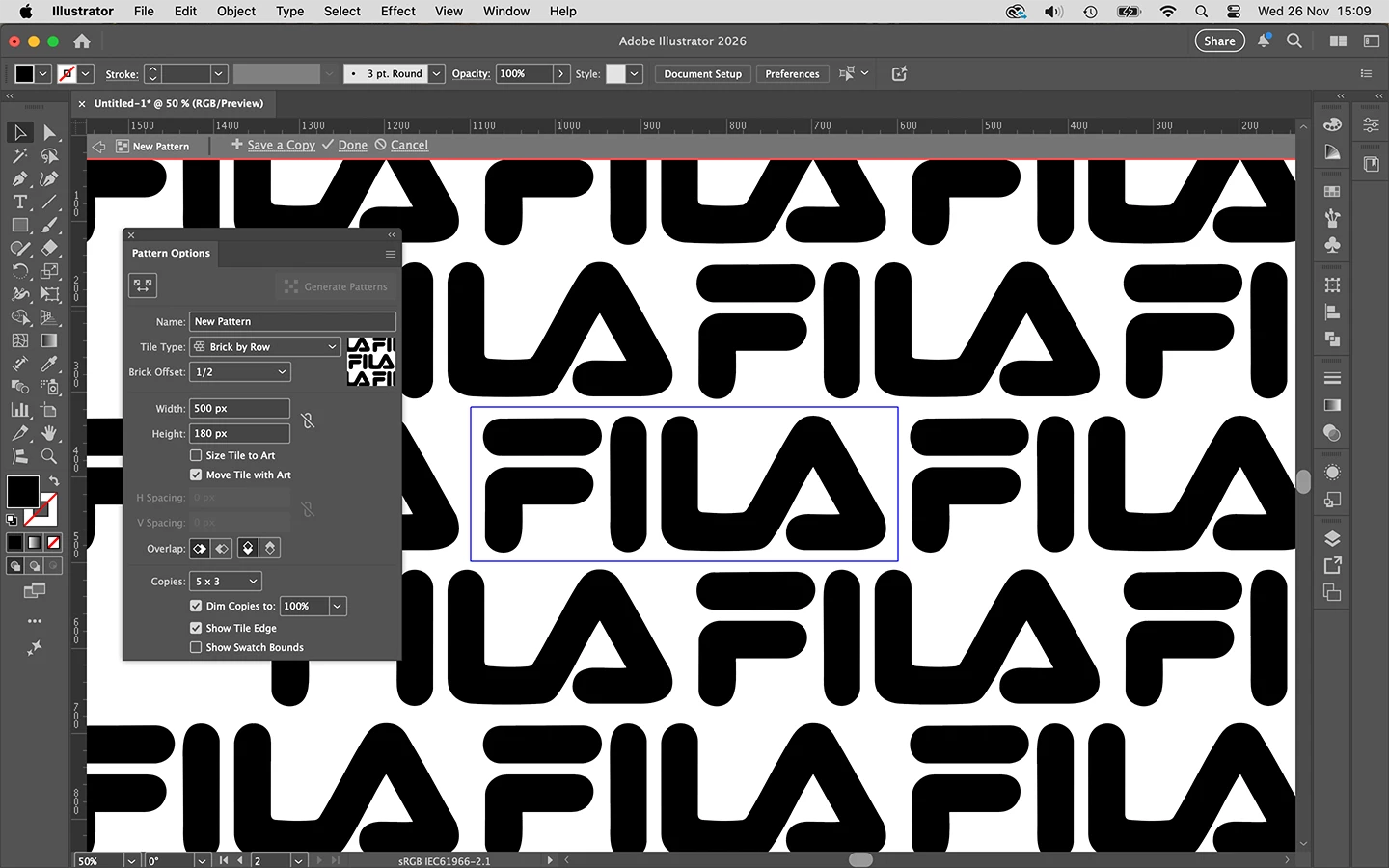Select the Untitled-1 document tab
1389x868 pixels.
178,103
